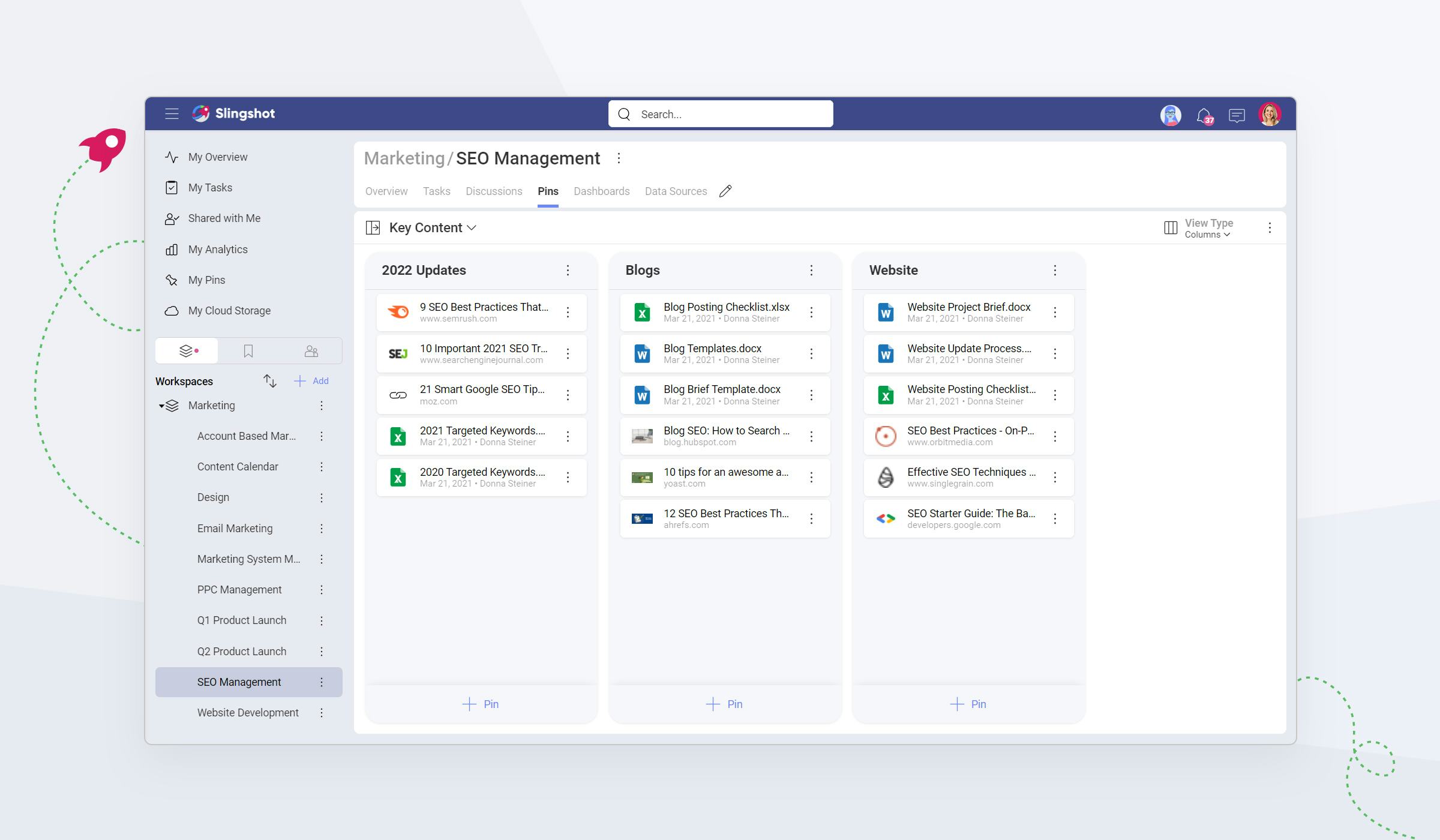Screen dimensions: 1440x840
Task: Switch sidebar to people view
Action: point(311,351)
